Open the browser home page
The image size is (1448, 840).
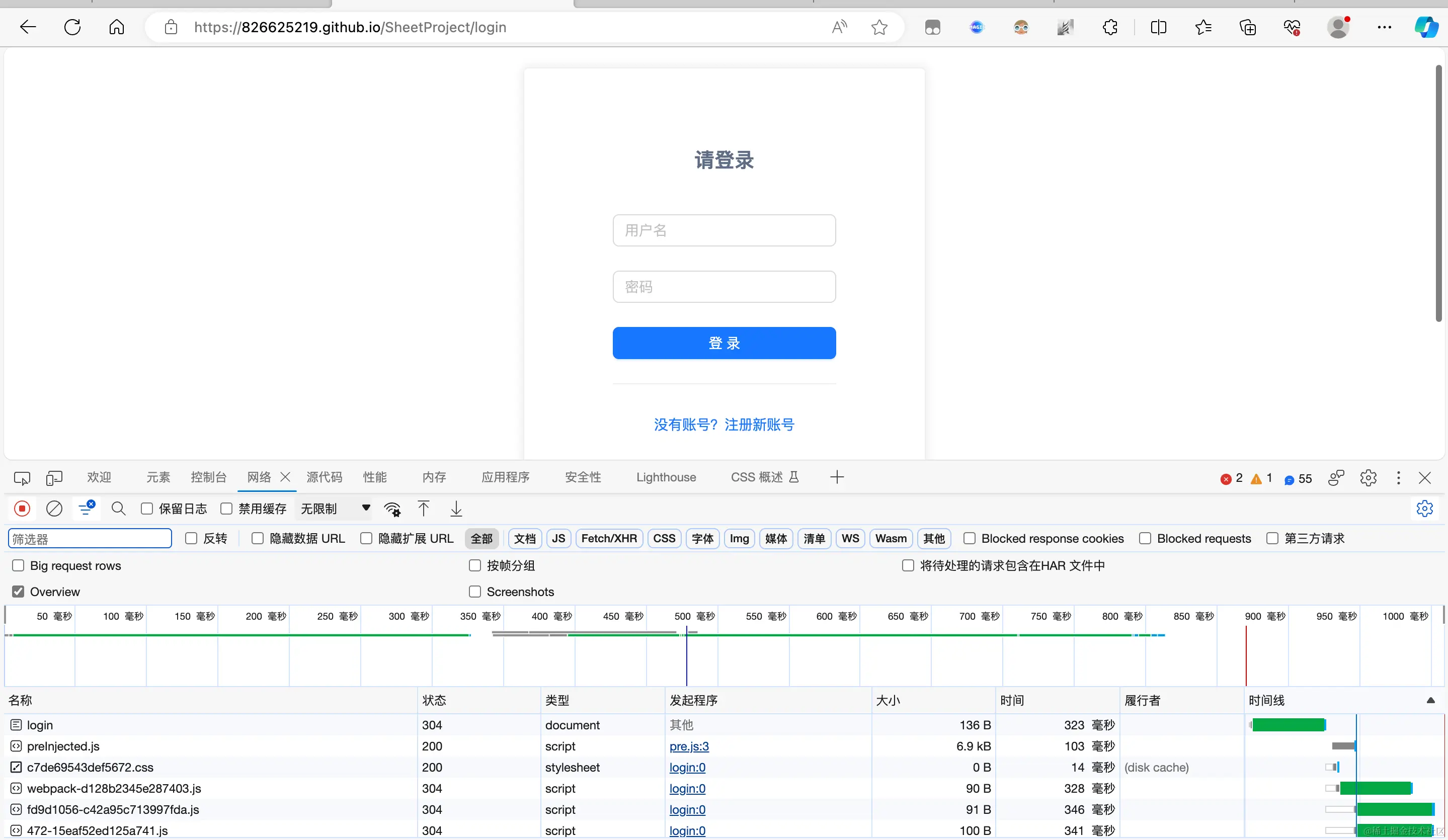tap(117, 27)
